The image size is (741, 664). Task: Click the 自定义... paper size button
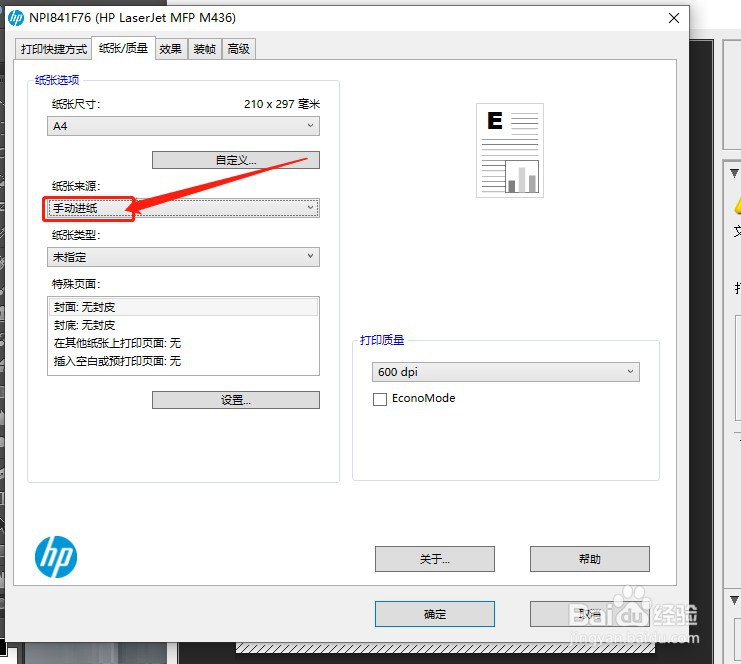236,160
